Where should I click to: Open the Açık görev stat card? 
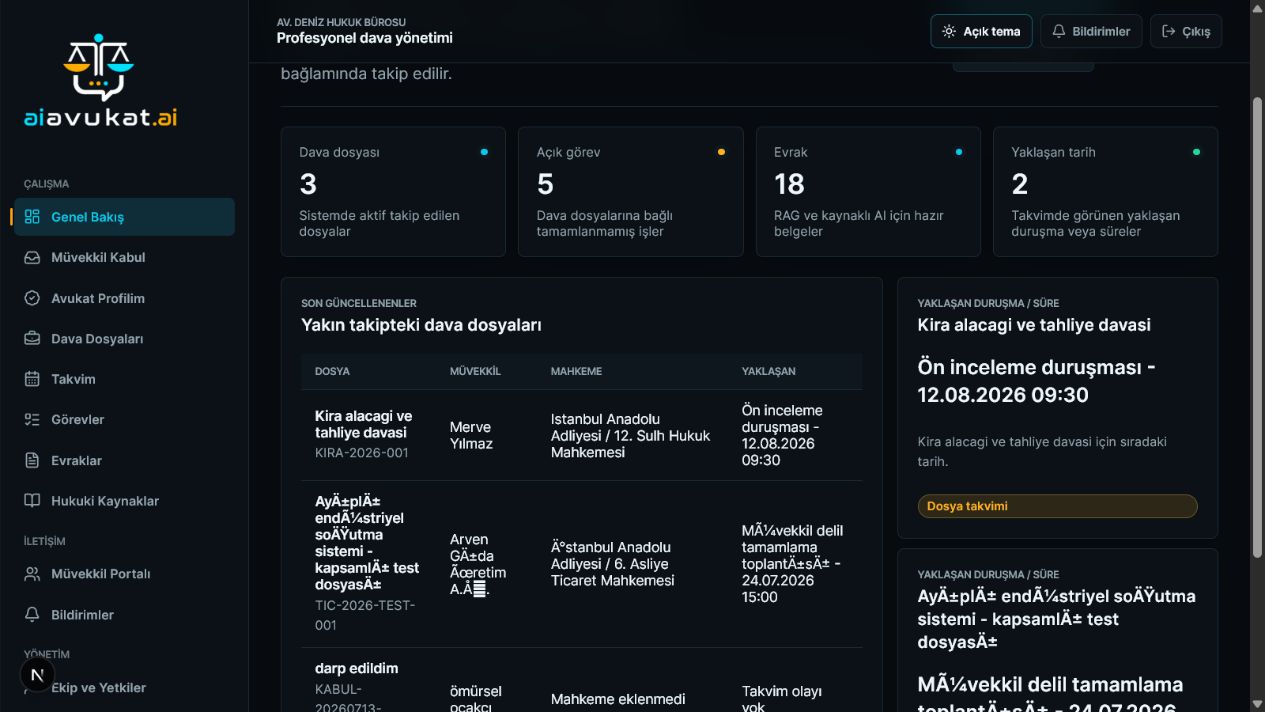(631, 191)
